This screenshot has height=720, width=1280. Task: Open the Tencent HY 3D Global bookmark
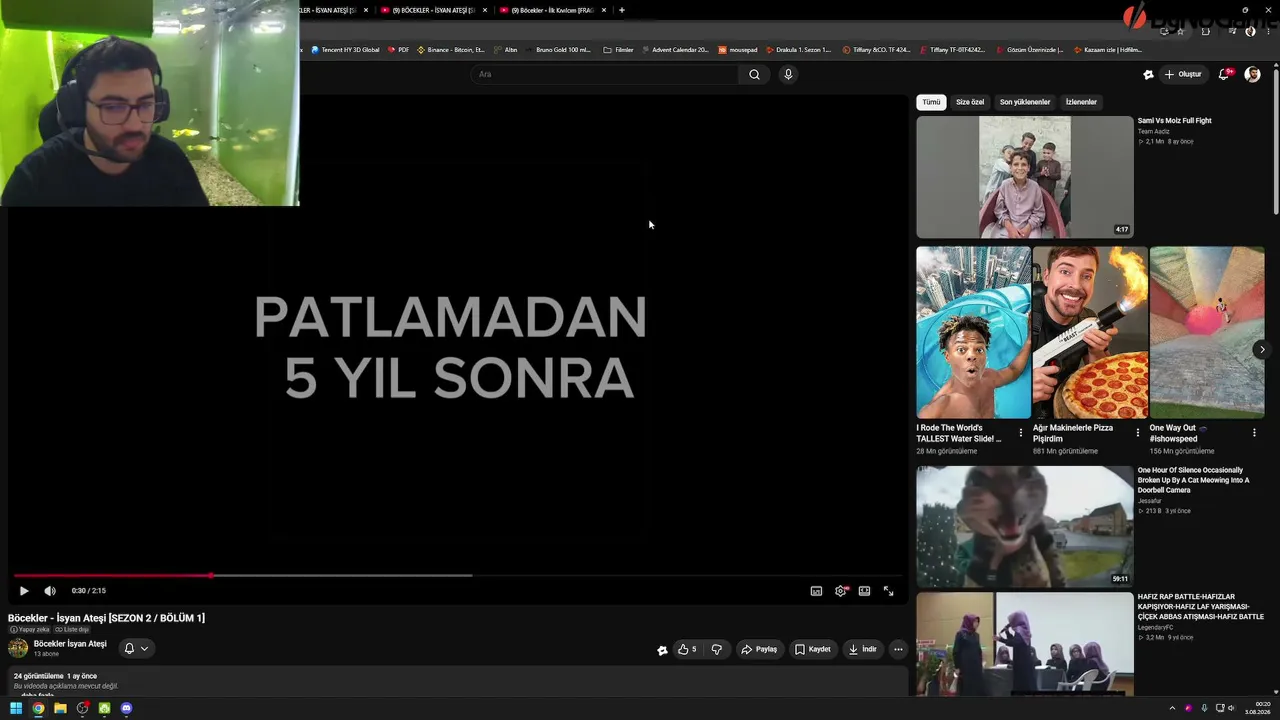pos(345,49)
